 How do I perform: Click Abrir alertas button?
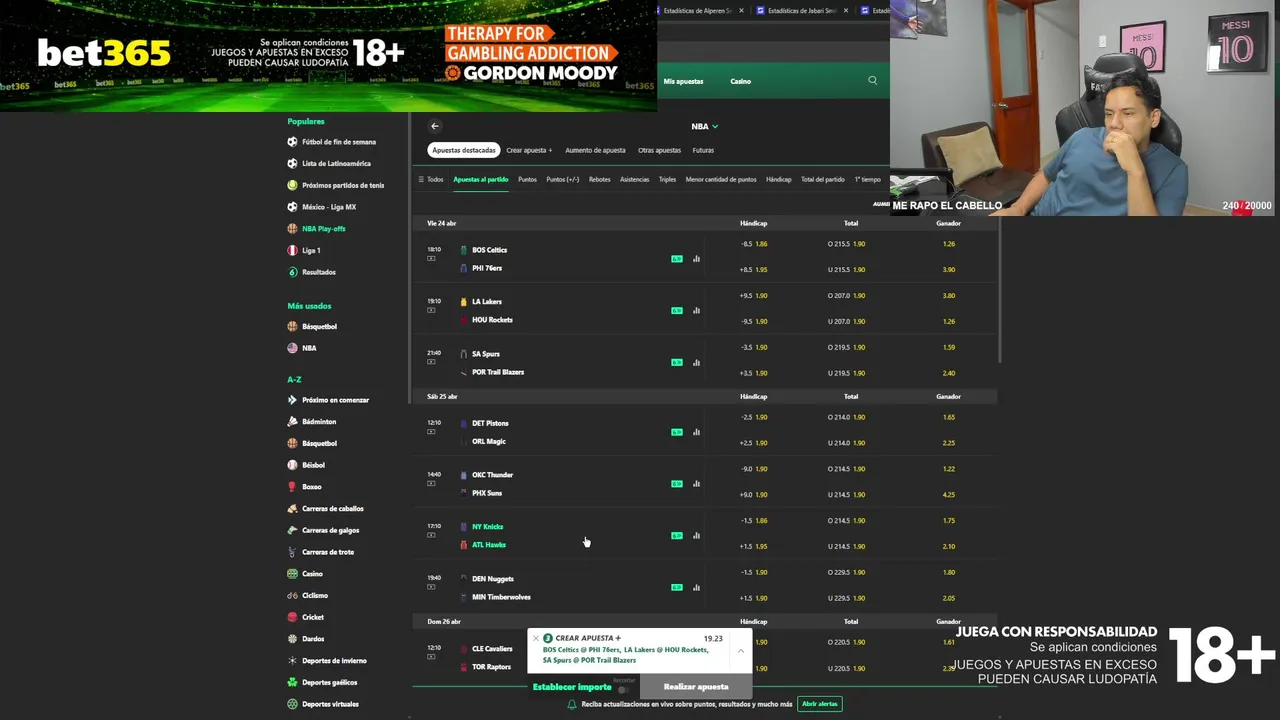coord(820,704)
